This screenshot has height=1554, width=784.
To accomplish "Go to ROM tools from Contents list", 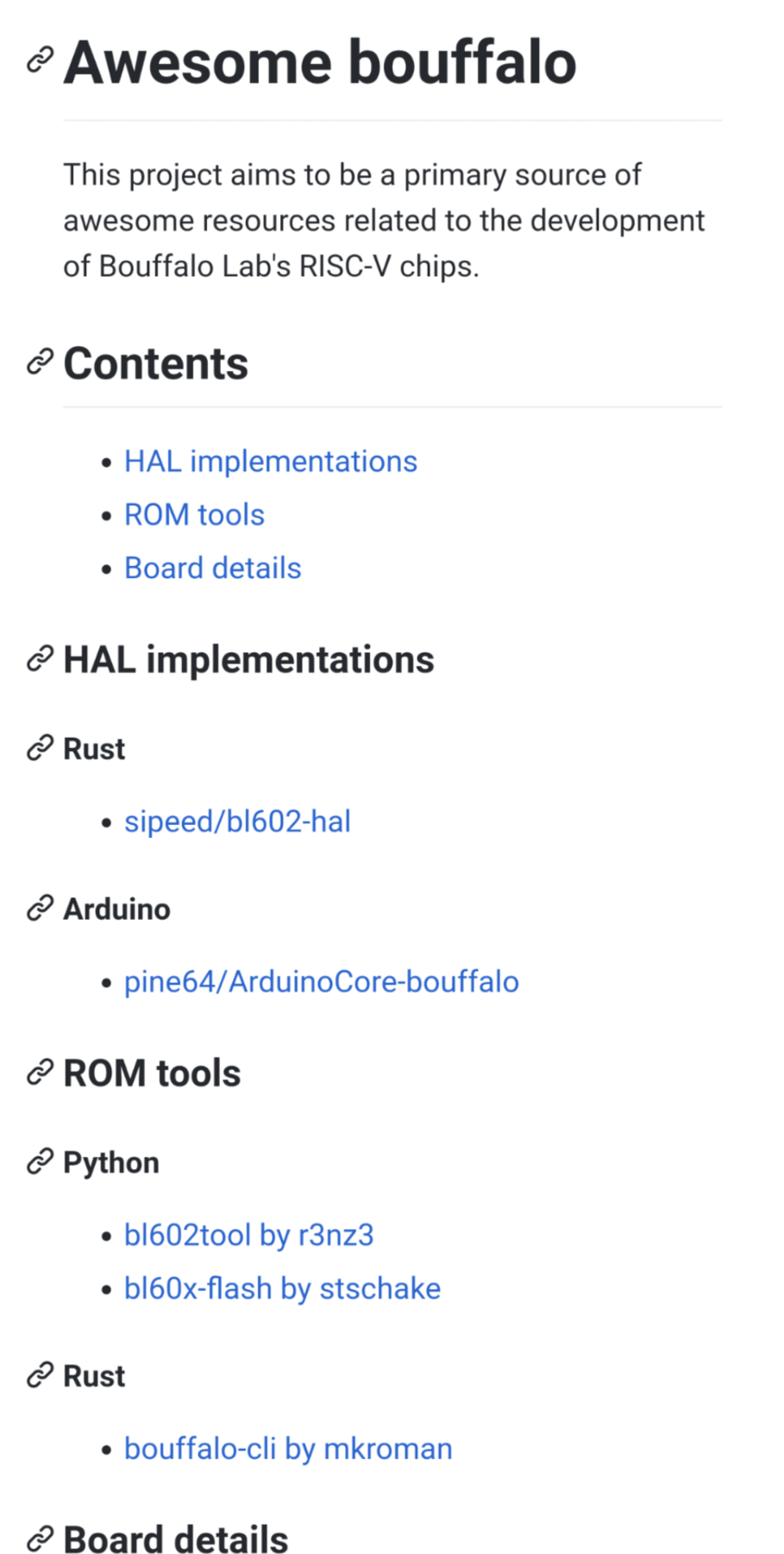I will 194,515.
